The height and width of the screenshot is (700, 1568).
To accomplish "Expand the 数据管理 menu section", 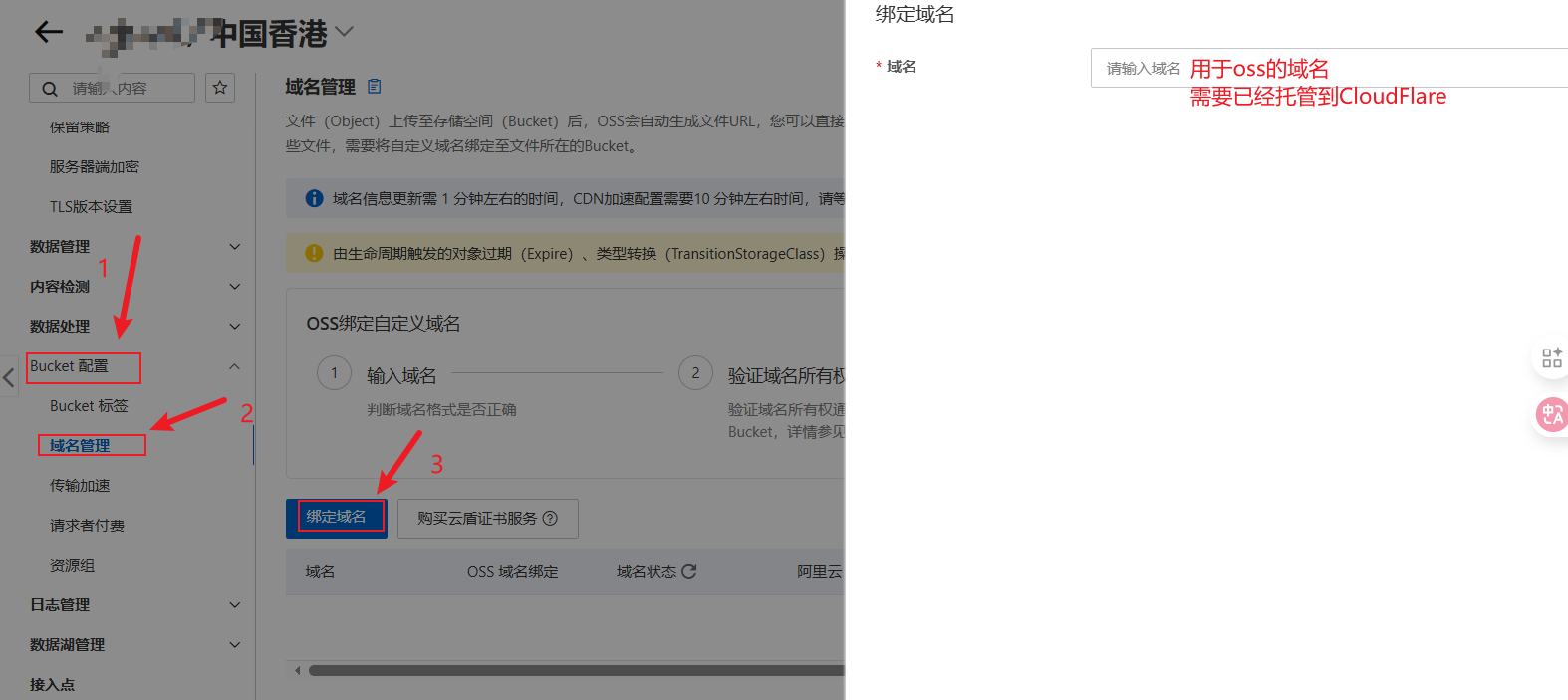I will pyautogui.click(x=235, y=247).
